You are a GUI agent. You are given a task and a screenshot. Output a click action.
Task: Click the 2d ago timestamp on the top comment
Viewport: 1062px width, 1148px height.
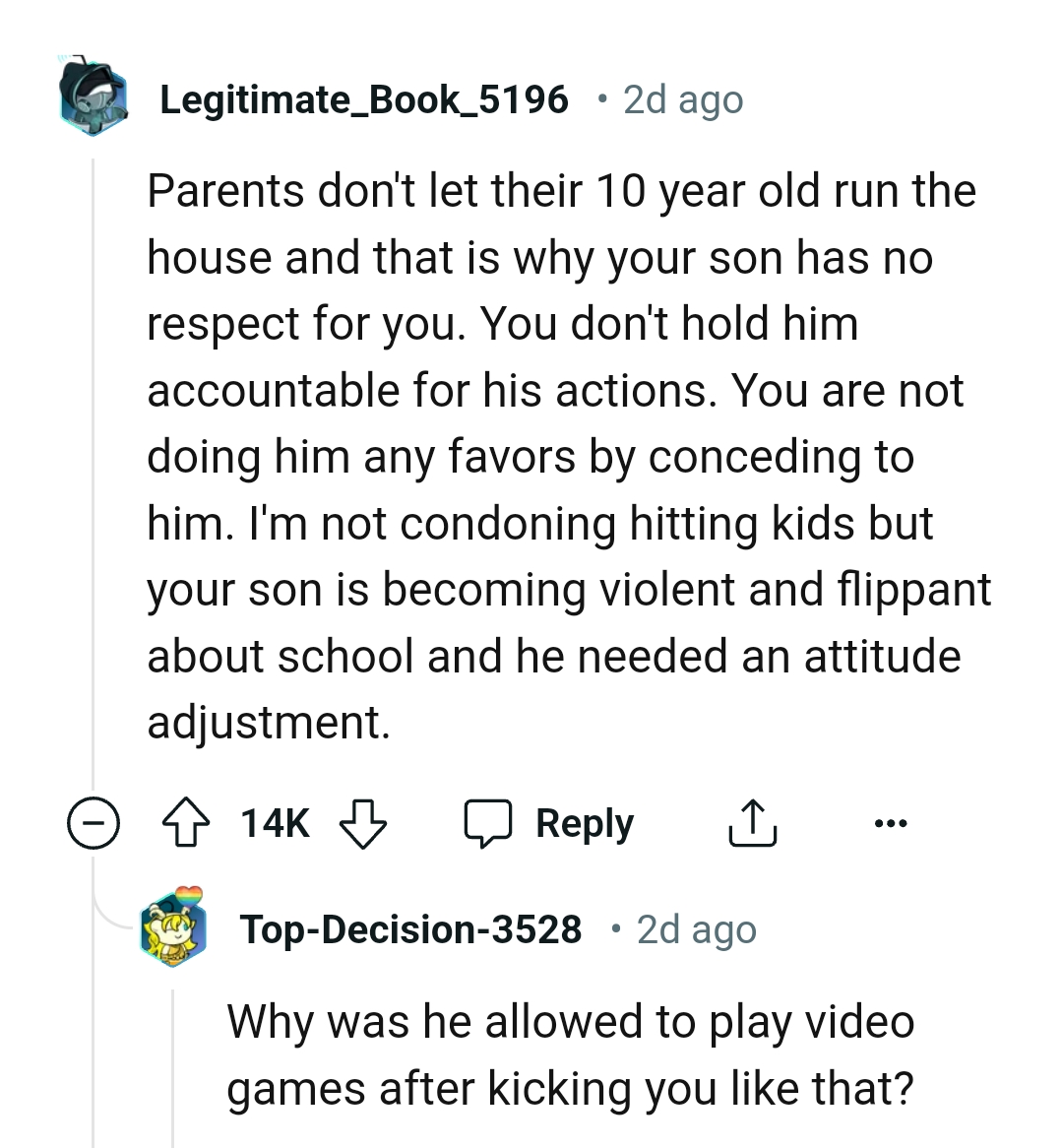(681, 98)
